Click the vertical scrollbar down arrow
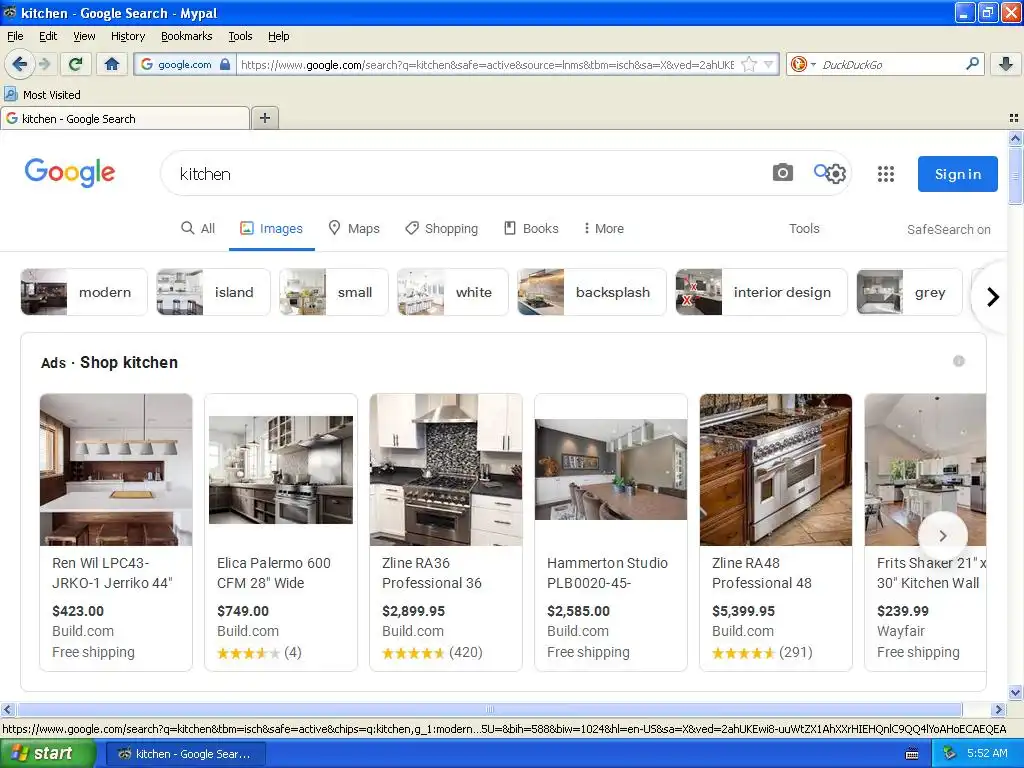Viewport: 1024px width, 768px height. [1016, 693]
